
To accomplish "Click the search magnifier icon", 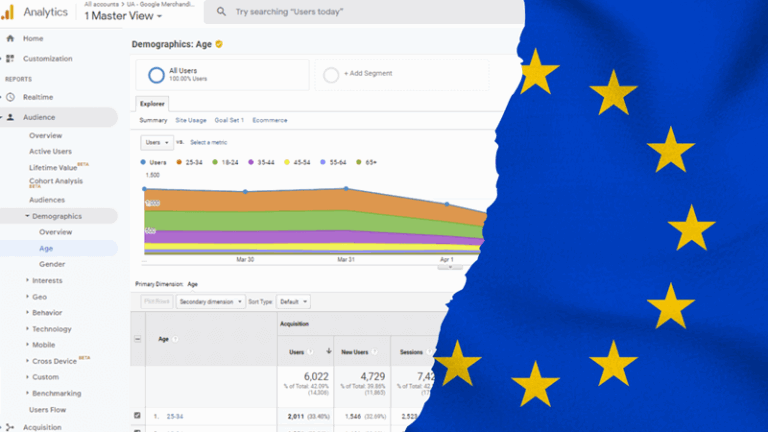I will tap(219, 13).
